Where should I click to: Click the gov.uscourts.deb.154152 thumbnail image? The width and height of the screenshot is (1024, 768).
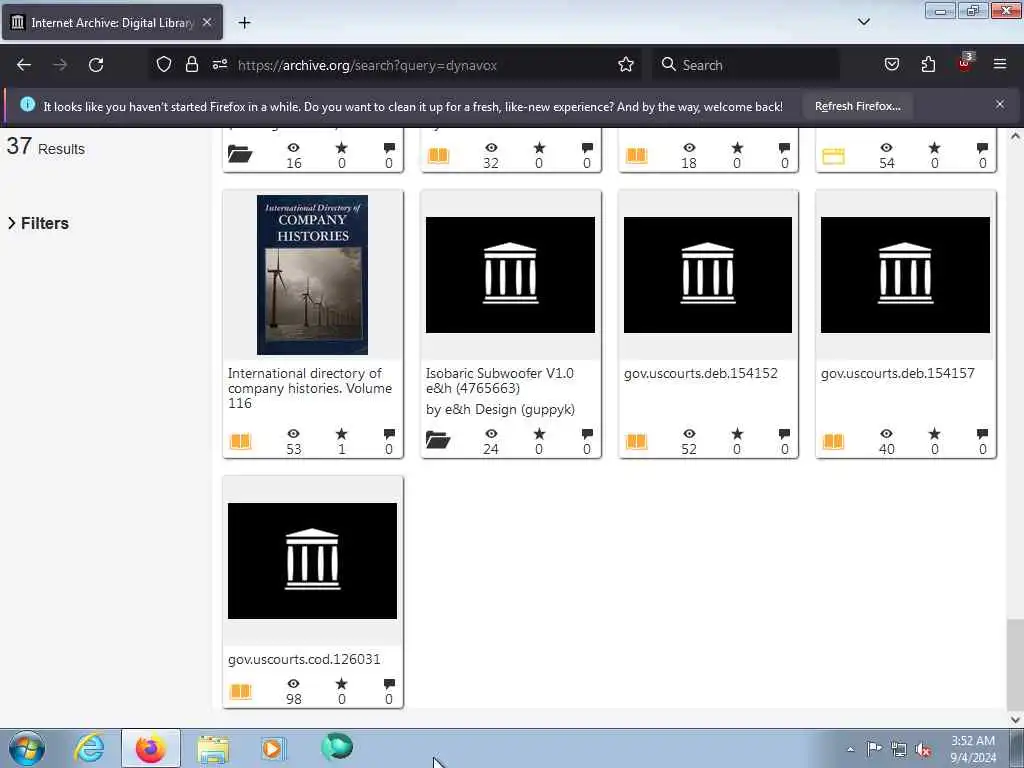point(708,275)
